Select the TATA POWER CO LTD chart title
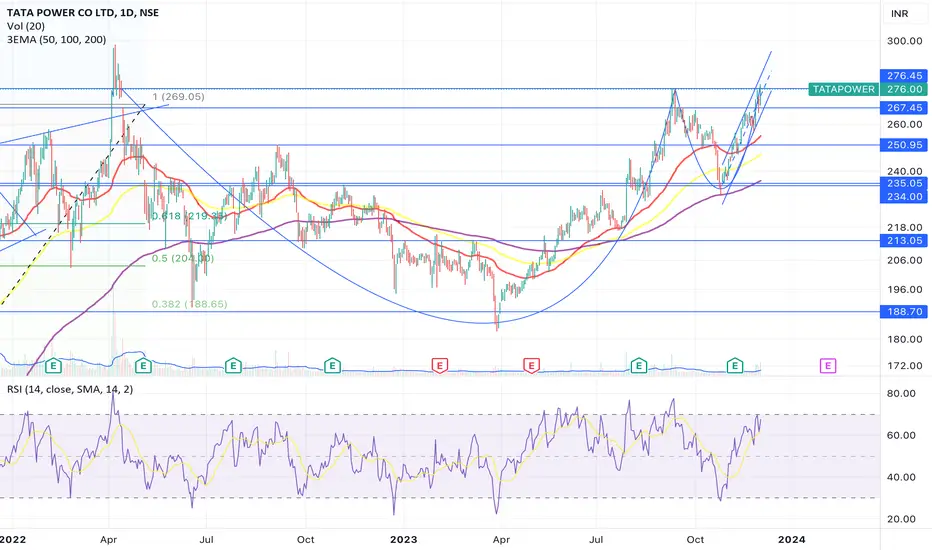Image resolution: width=932 pixels, height=550 pixels. tap(83, 12)
